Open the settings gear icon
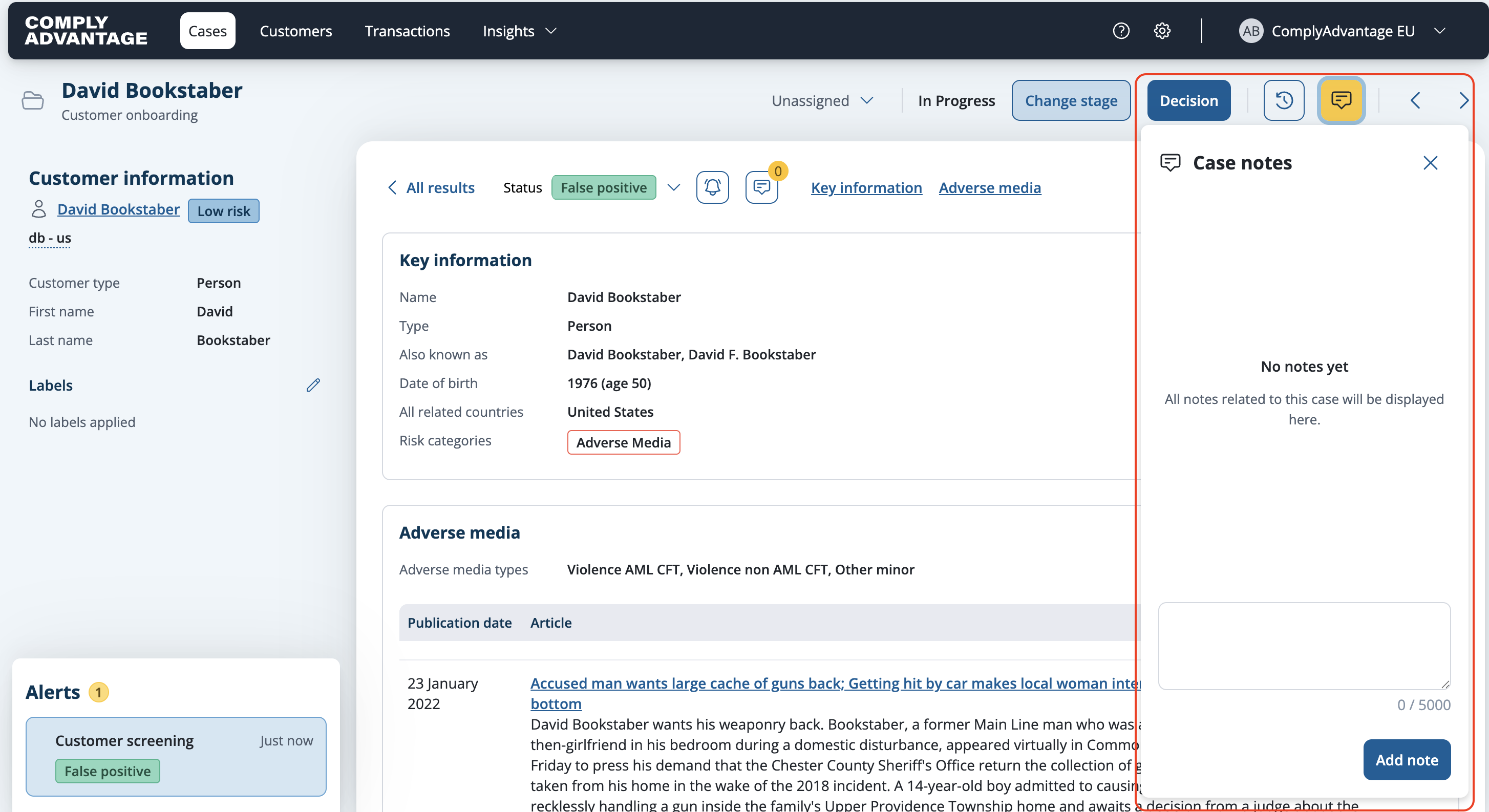Image resolution: width=1489 pixels, height=812 pixels. click(x=1162, y=31)
